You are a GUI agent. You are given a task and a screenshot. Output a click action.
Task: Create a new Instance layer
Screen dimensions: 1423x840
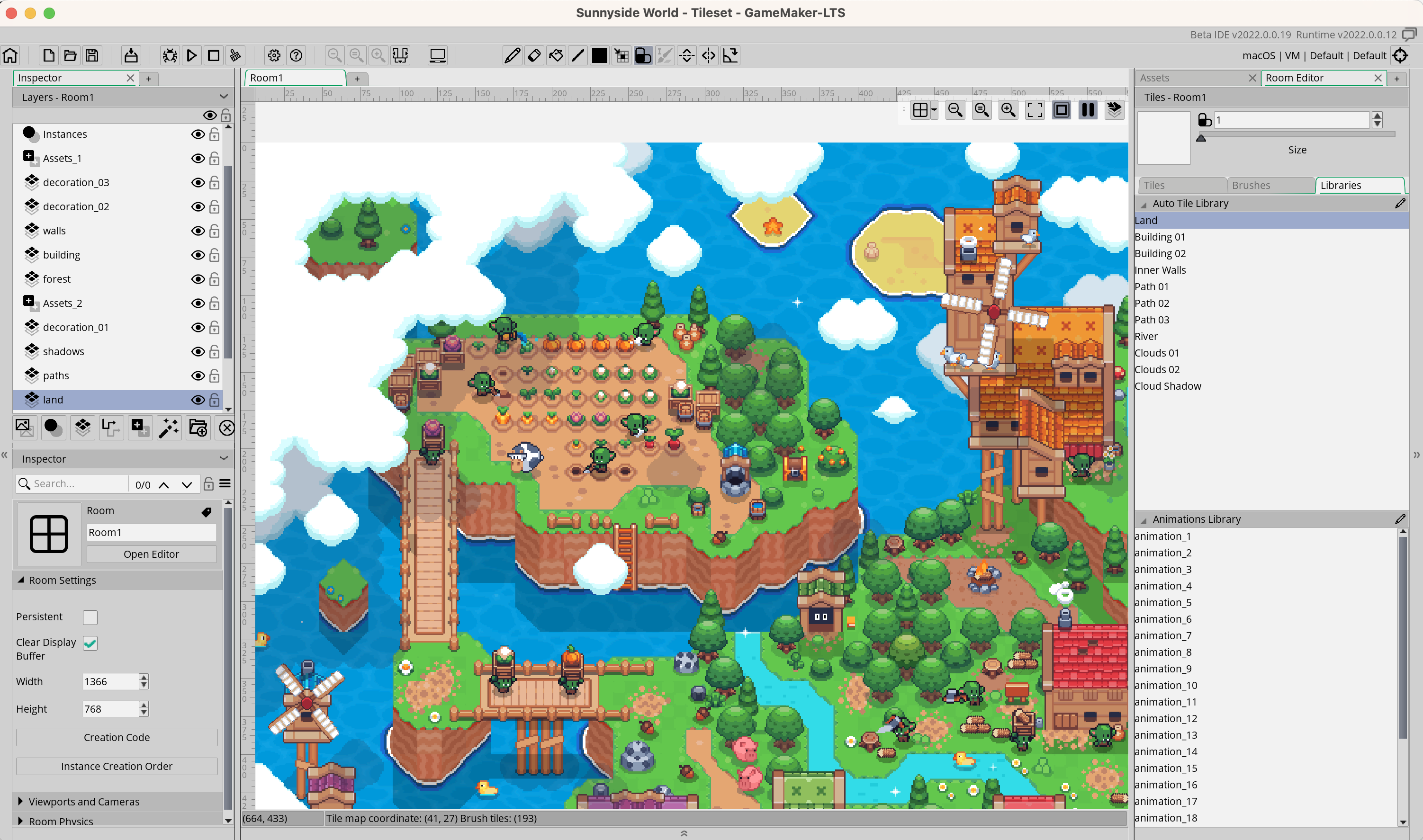point(53,428)
